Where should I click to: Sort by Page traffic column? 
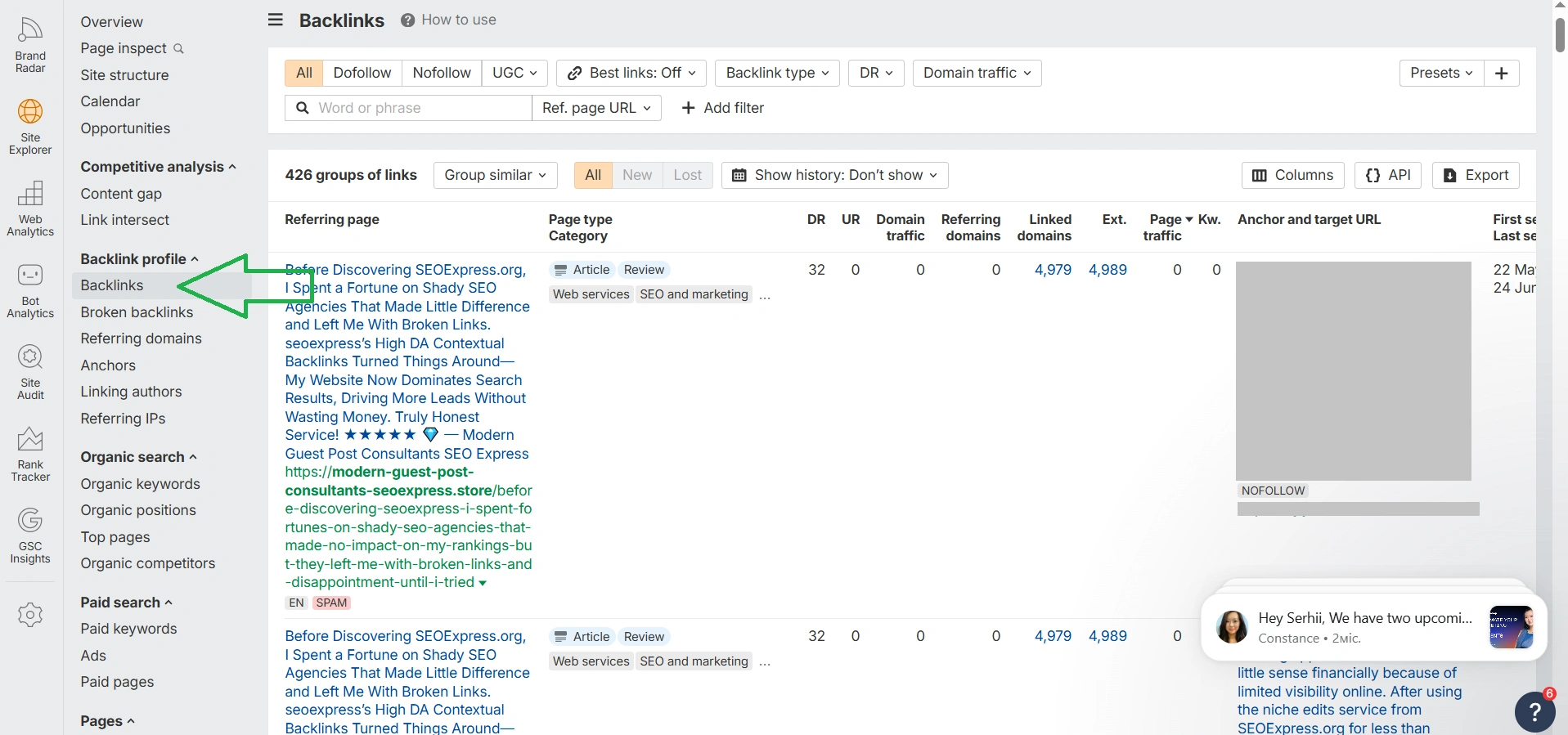point(1167,227)
